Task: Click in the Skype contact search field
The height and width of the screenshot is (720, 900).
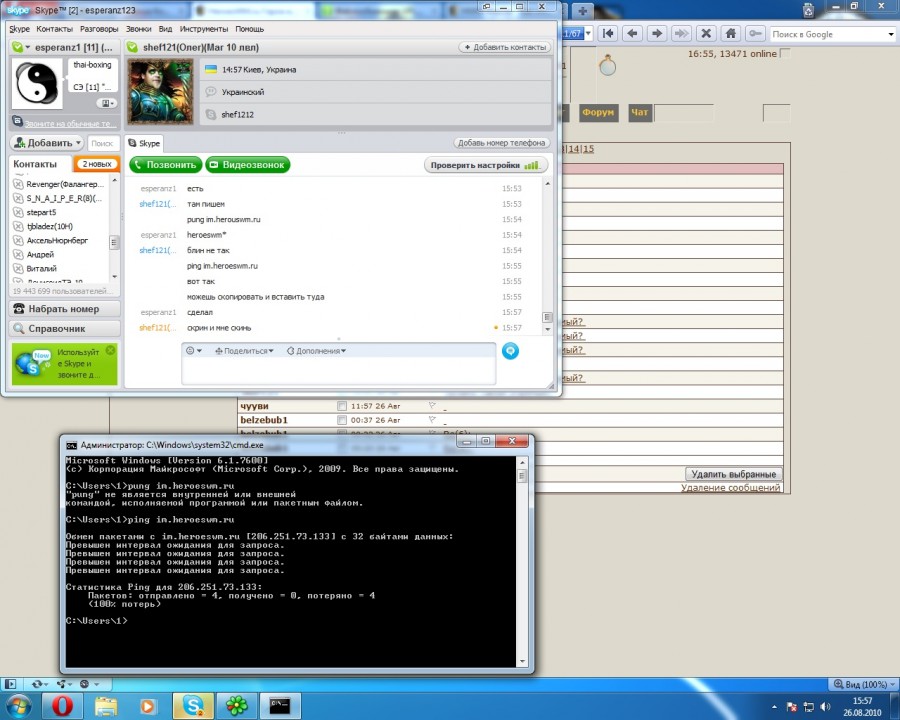Action: 103,143
